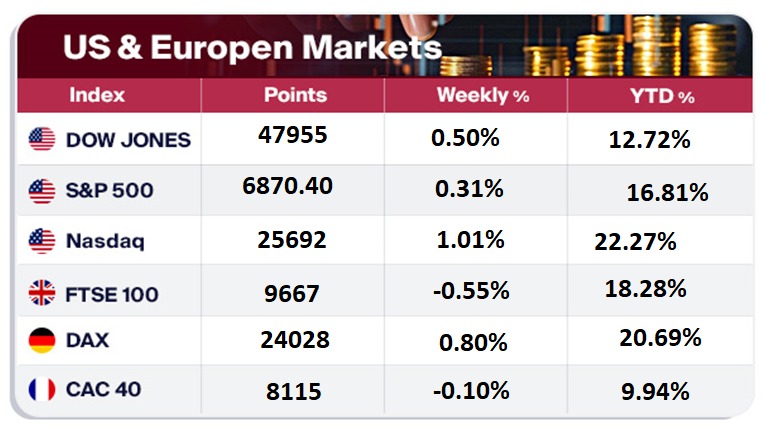
Task: Click the Nasdaq YTD value 22.27%
Action: click(634, 241)
